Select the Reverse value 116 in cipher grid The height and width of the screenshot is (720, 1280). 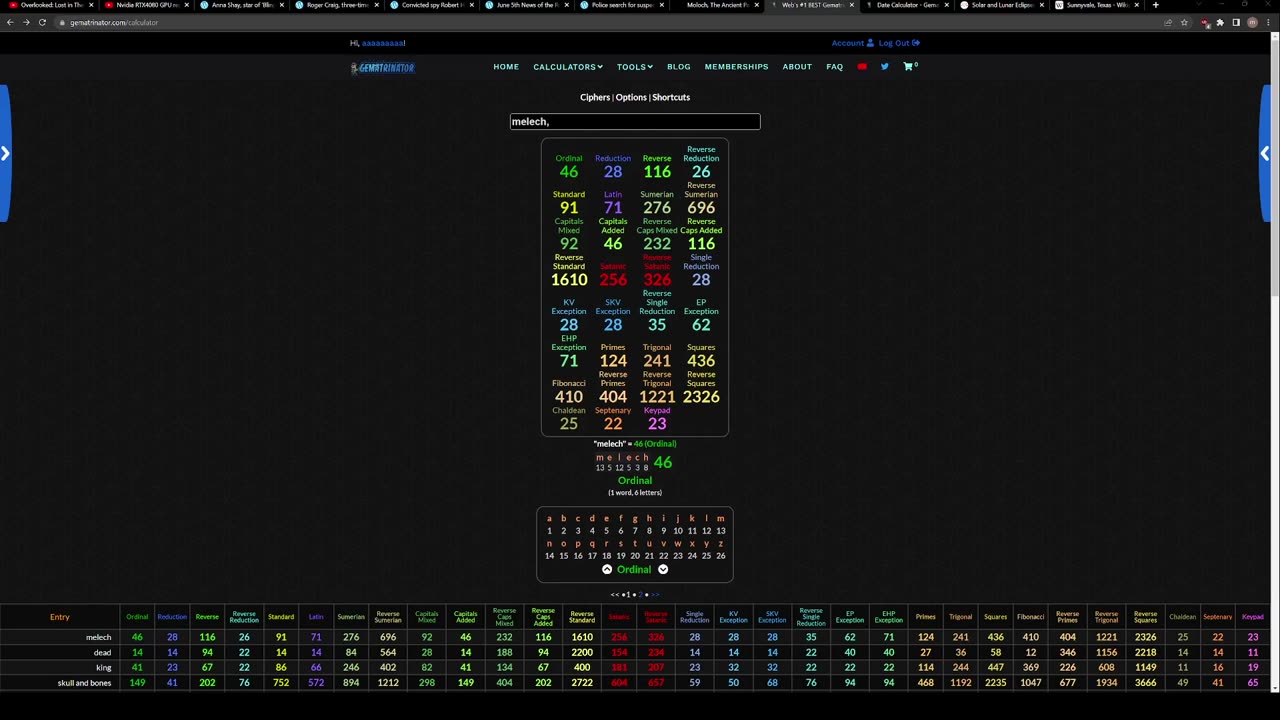click(657, 172)
